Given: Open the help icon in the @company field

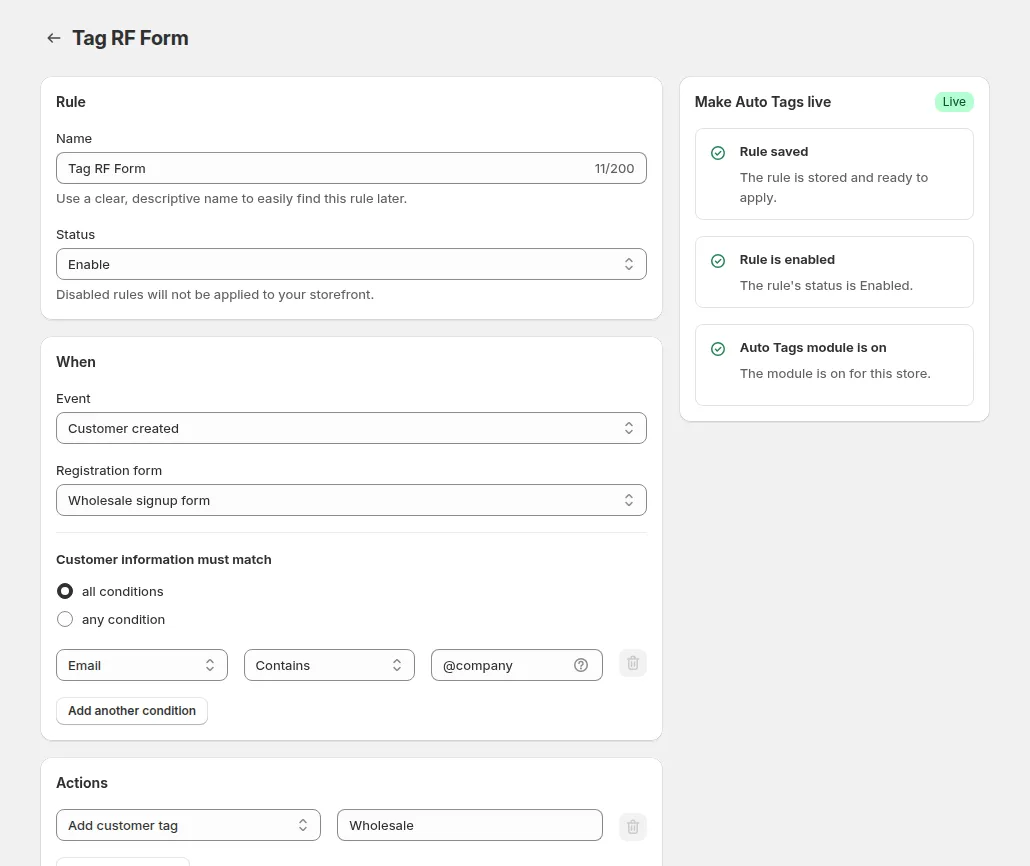Looking at the screenshot, I should click(581, 665).
